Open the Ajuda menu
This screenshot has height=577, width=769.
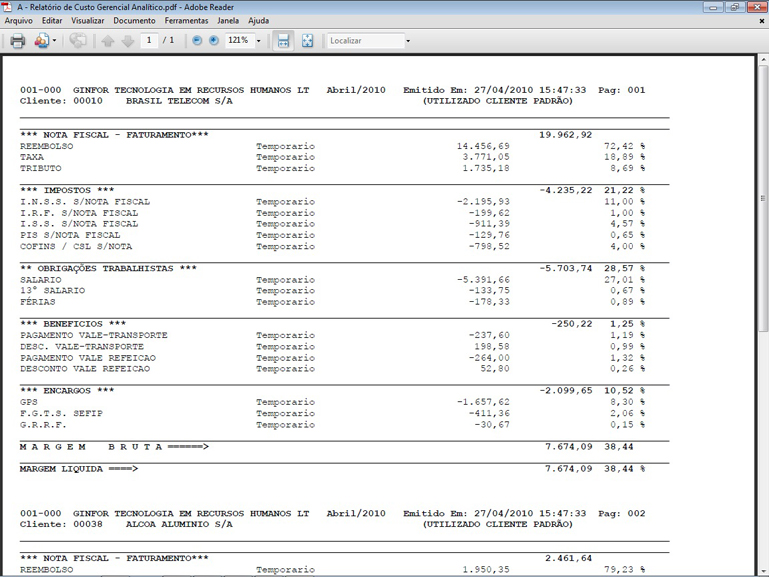point(258,21)
